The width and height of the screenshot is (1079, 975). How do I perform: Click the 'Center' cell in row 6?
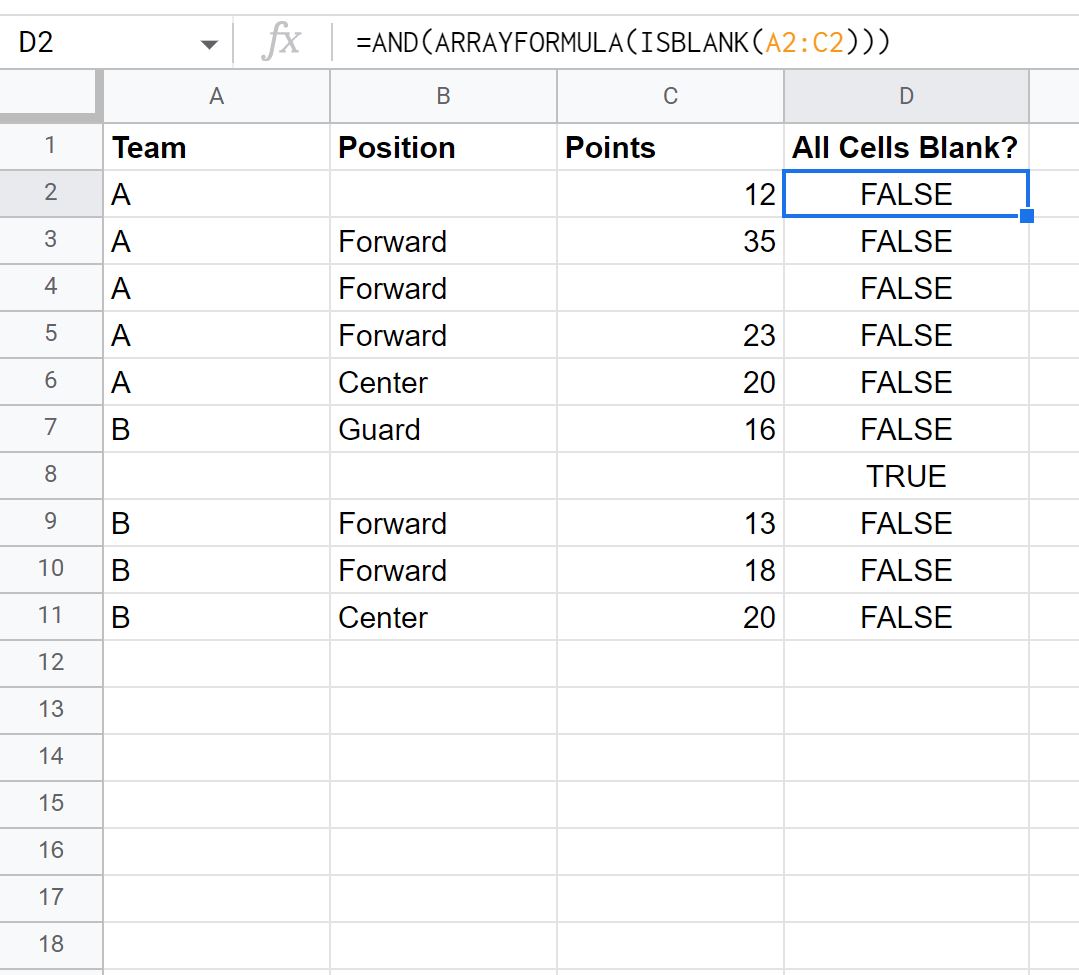pyautogui.click(x=443, y=383)
